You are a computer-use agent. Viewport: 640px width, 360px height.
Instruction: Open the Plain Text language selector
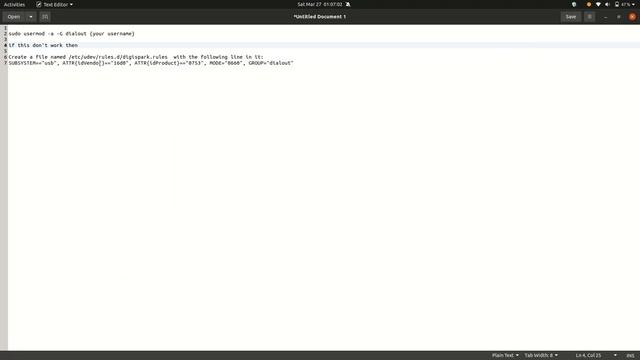point(505,356)
